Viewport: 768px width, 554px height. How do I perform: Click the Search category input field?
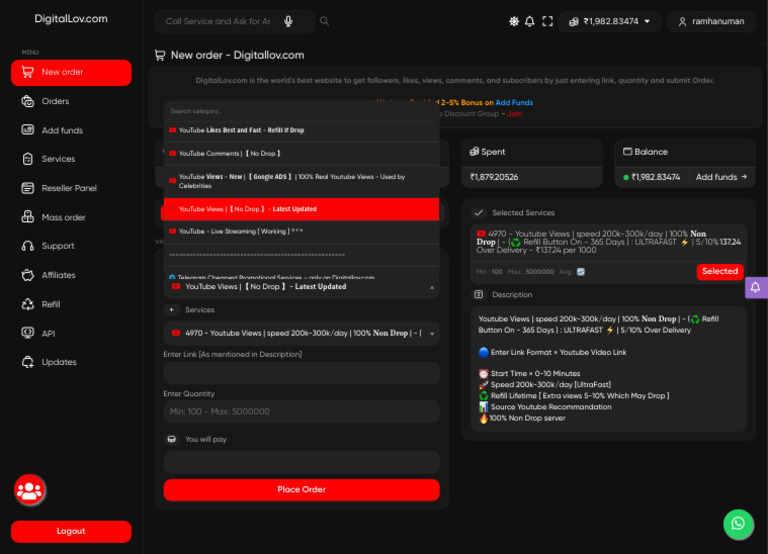(301, 111)
